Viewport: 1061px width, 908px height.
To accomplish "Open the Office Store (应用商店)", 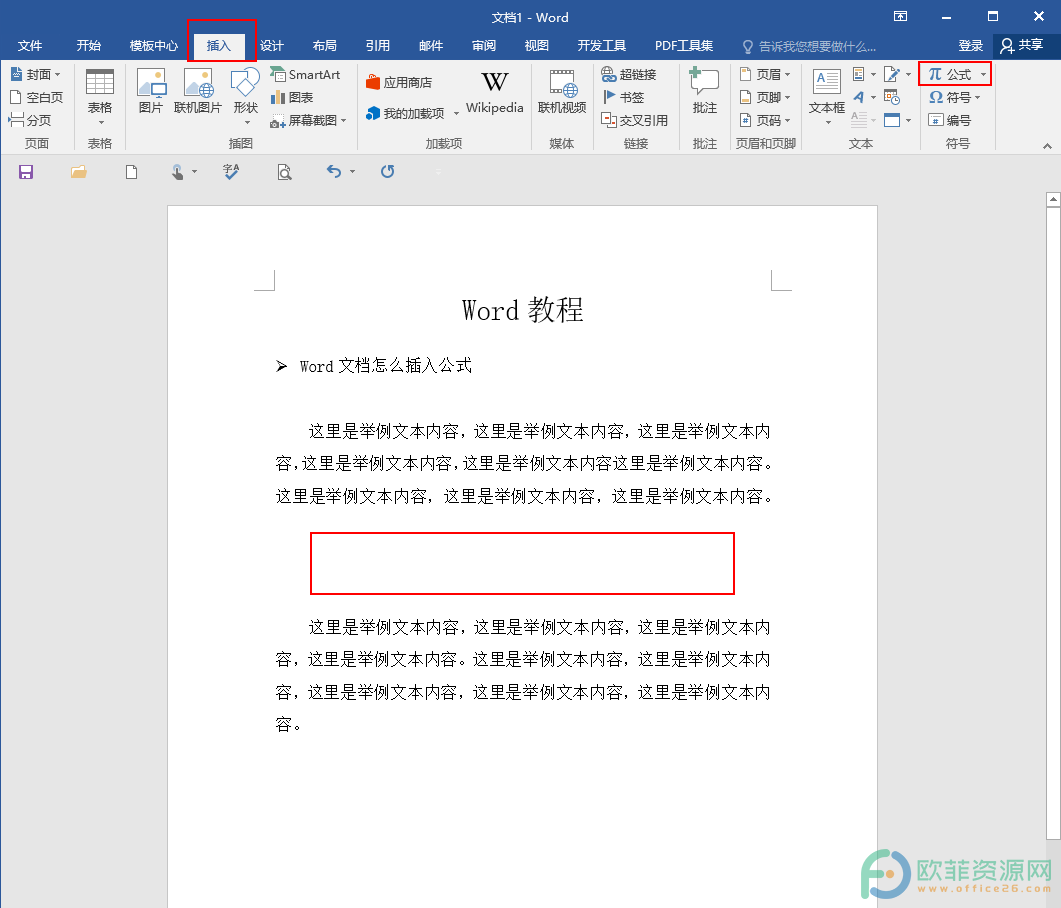I will tap(399, 83).
